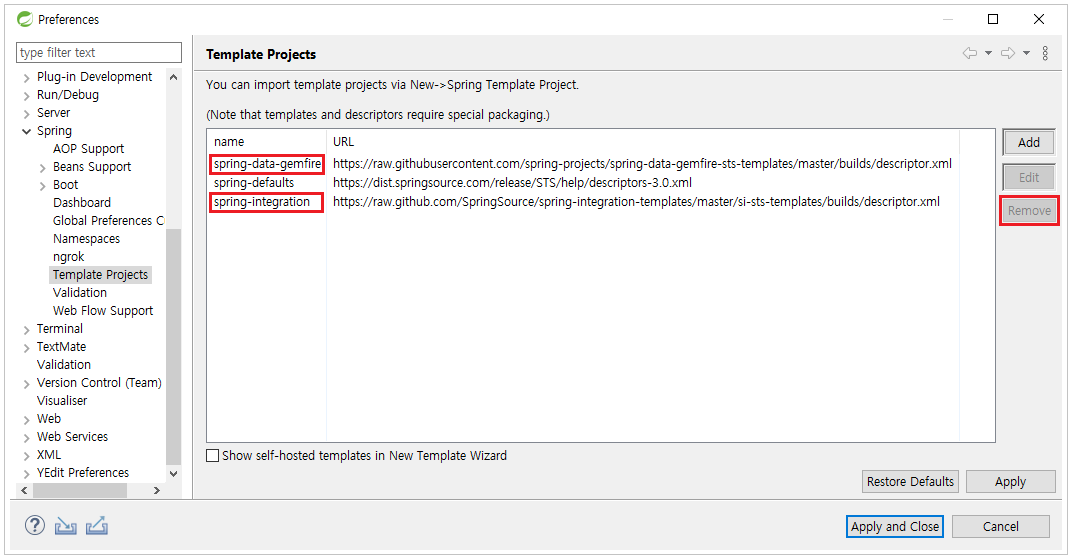This screenshot has width=1072, height=558.
Task: Click tree horizontal scrollbar right arrow
Action: [157, 490]
